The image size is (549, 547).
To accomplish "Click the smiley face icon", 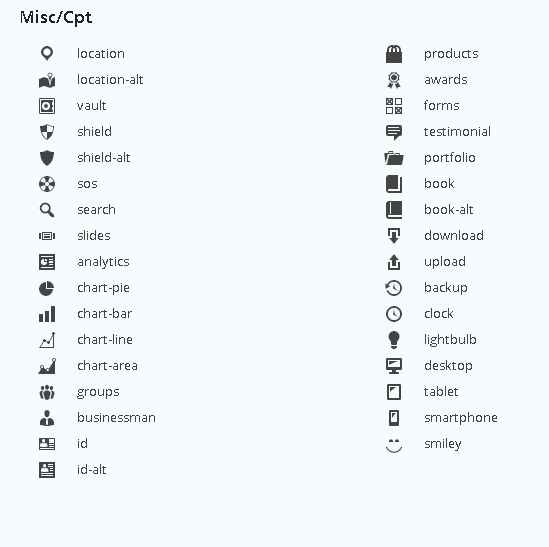I will click(x=394, y=445).
